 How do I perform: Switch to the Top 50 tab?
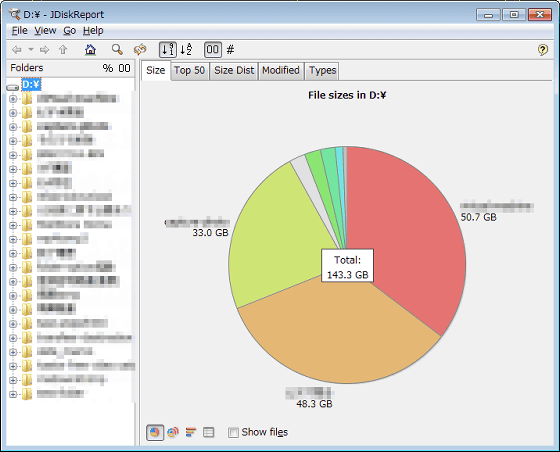click(189, 71)
